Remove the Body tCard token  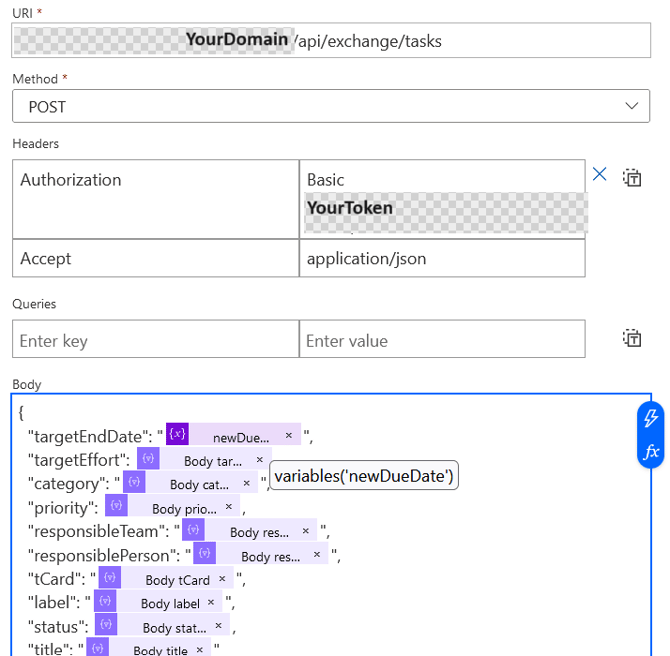click(x=222, y=579)
